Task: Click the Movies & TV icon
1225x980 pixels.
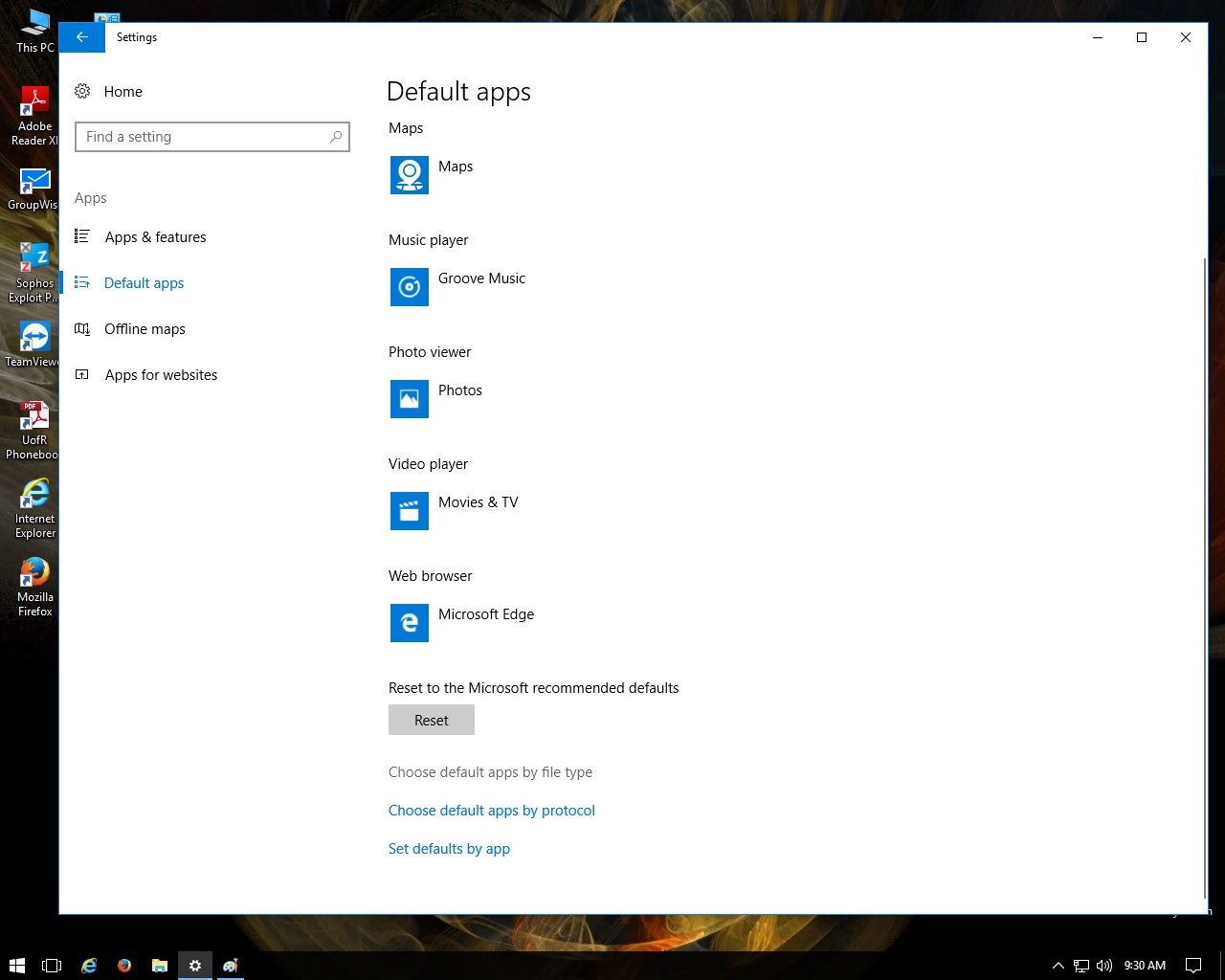Action: click(x=409, y=511)
